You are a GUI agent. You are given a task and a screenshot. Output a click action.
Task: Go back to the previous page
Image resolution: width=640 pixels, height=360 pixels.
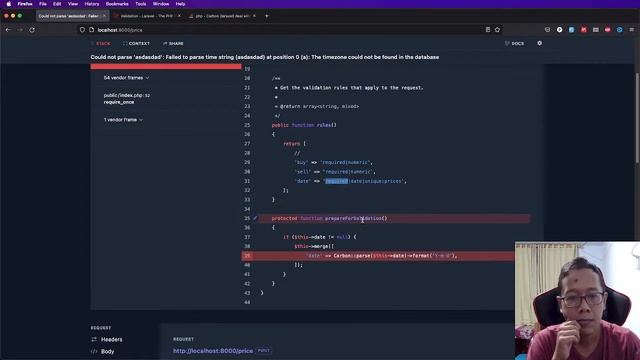coord(8,30)
